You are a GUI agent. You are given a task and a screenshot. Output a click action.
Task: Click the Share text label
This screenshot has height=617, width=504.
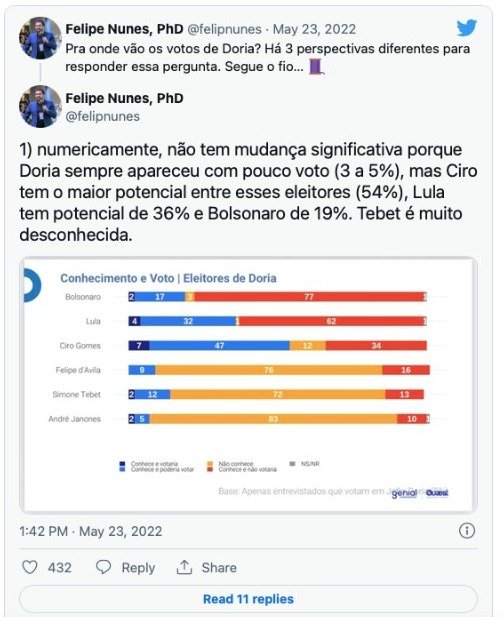pos(219,567)
